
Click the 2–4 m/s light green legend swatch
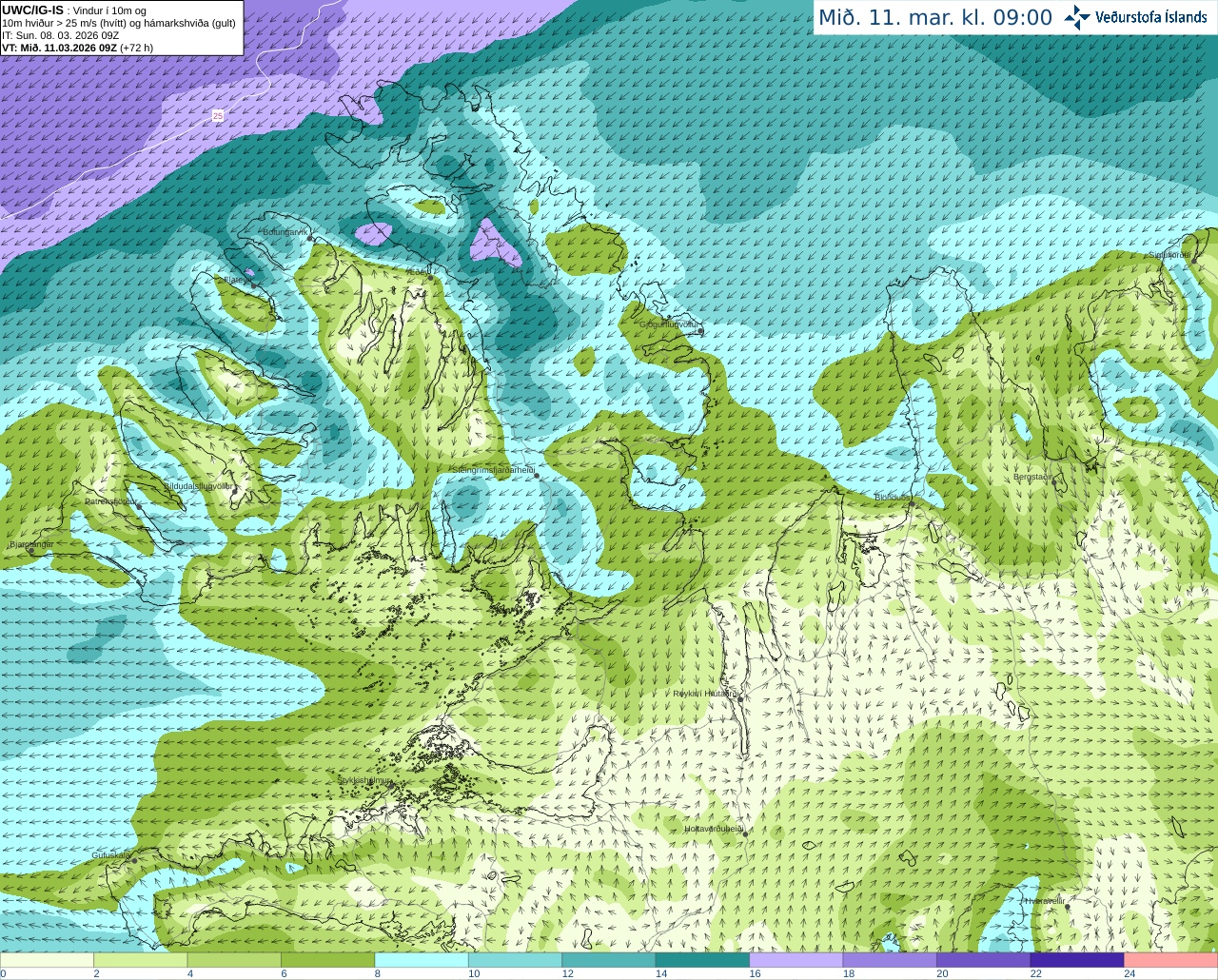pos(140,960)
